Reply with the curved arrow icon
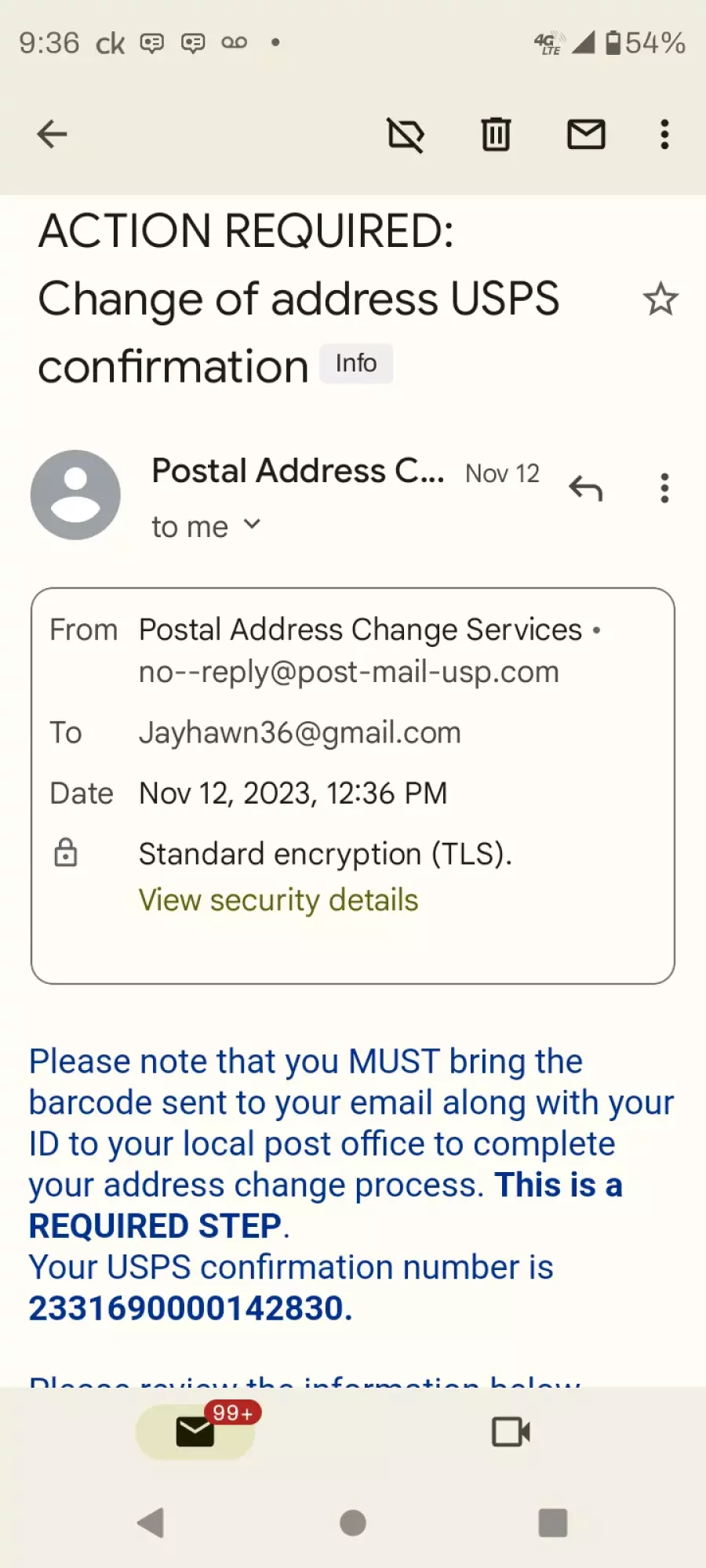The height and width of the screenshot is (1568, 706). tap(585, 488)
